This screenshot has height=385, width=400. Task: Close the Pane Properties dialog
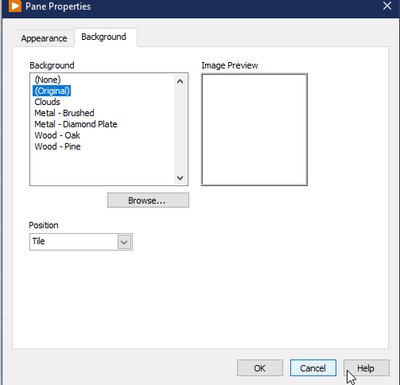tap(387, 6)
